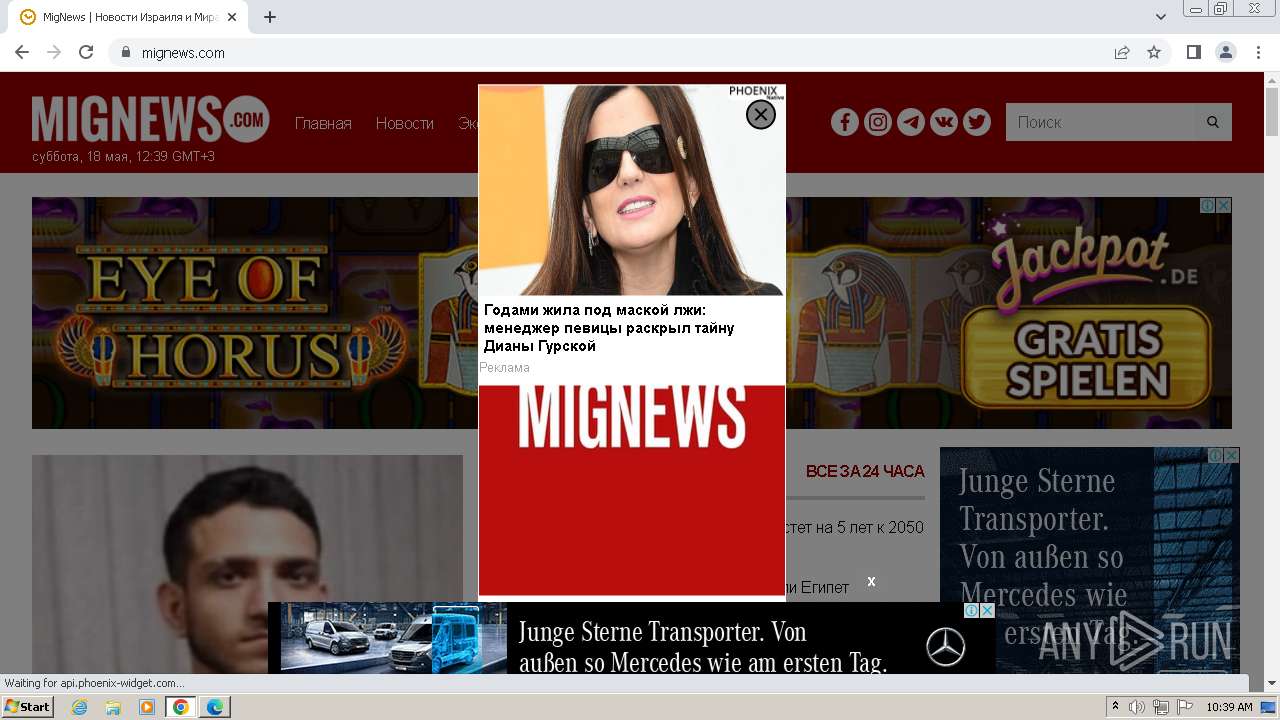The height and width of the screenshot is (720, 1280).
Task: Open AdChoices info on bottom Mercedes ad
Action: click(x=971, y=610)
